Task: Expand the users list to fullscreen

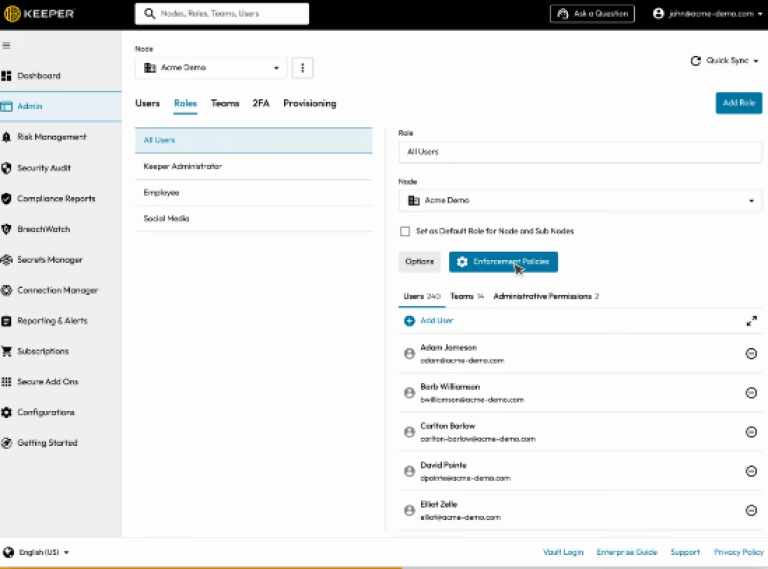Action: [751, 321]
